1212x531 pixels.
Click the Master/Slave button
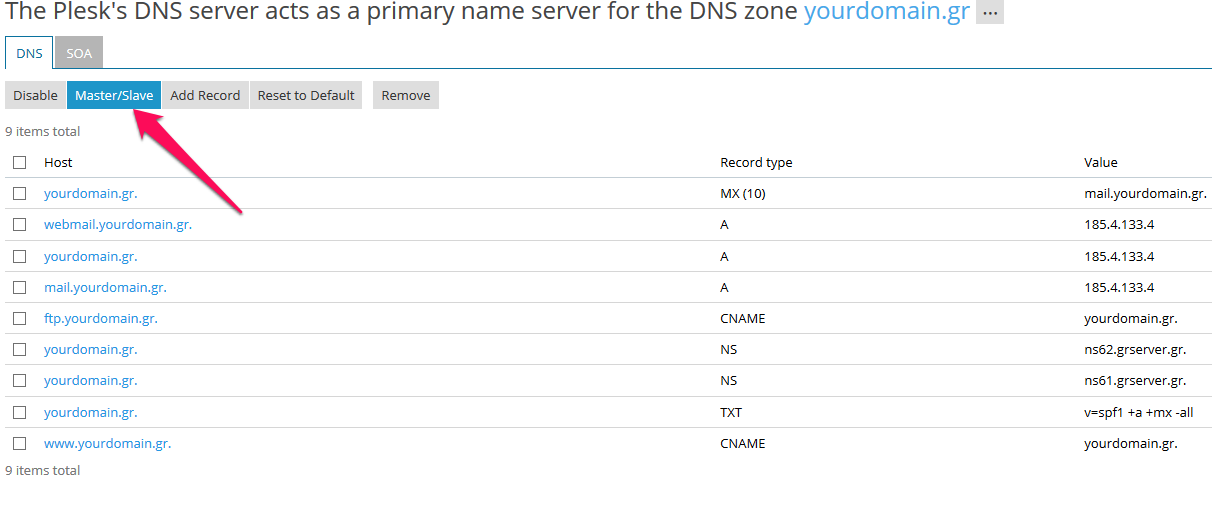pos(114,95)
